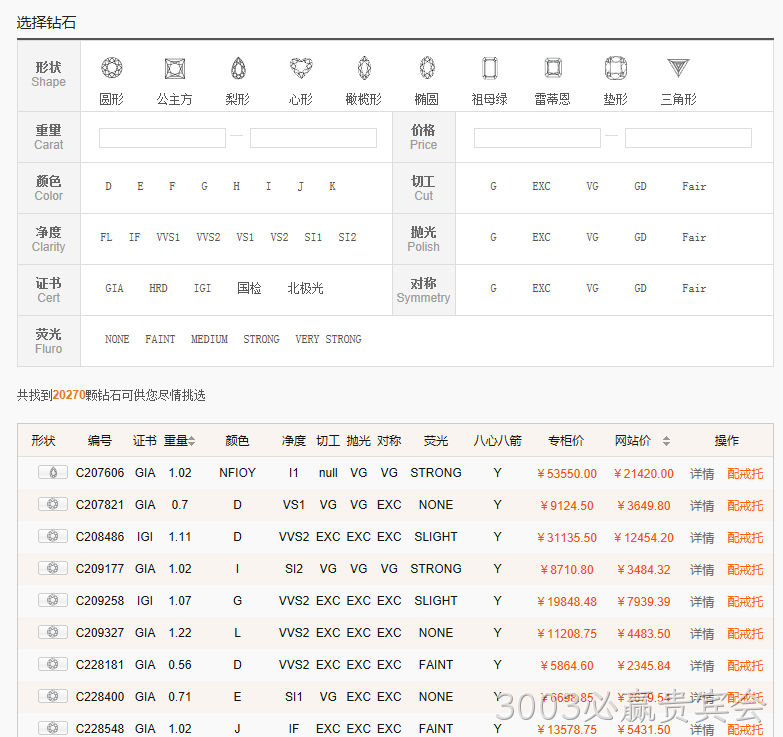783x737 pixels.
Task: Click shape thumbnail for row C209177
Action: pyautogui.click(x=52, y=569)
